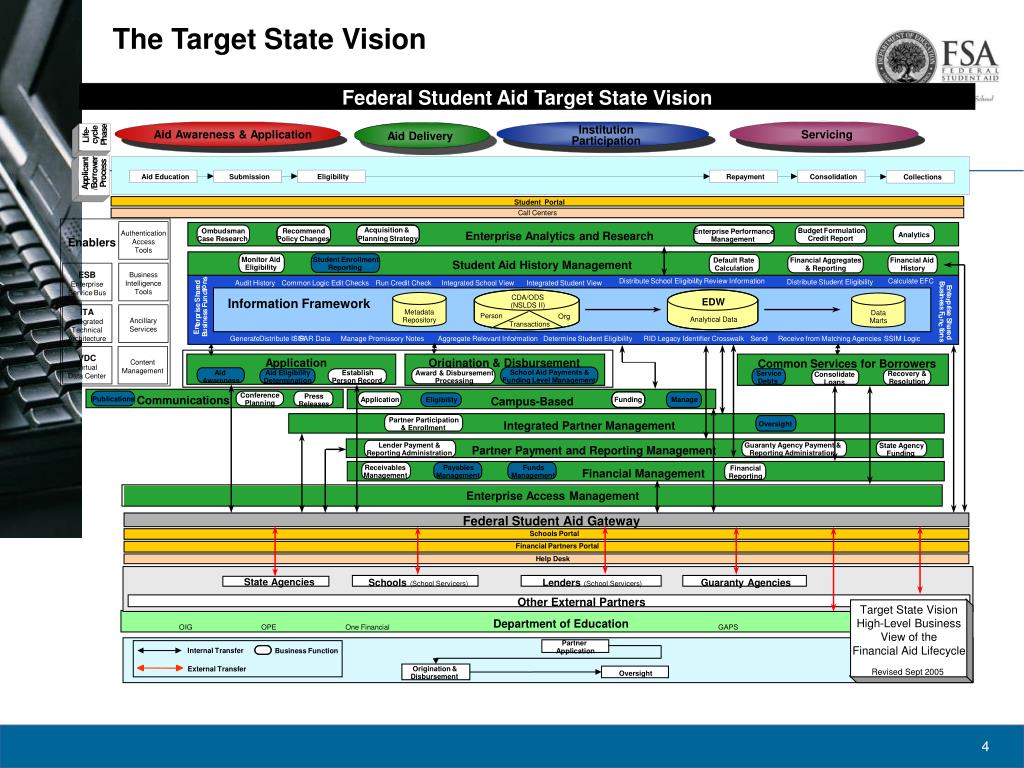Select the Receivables Management function
This screenshot has height=768, width=1024.
[x=385, y=471]
